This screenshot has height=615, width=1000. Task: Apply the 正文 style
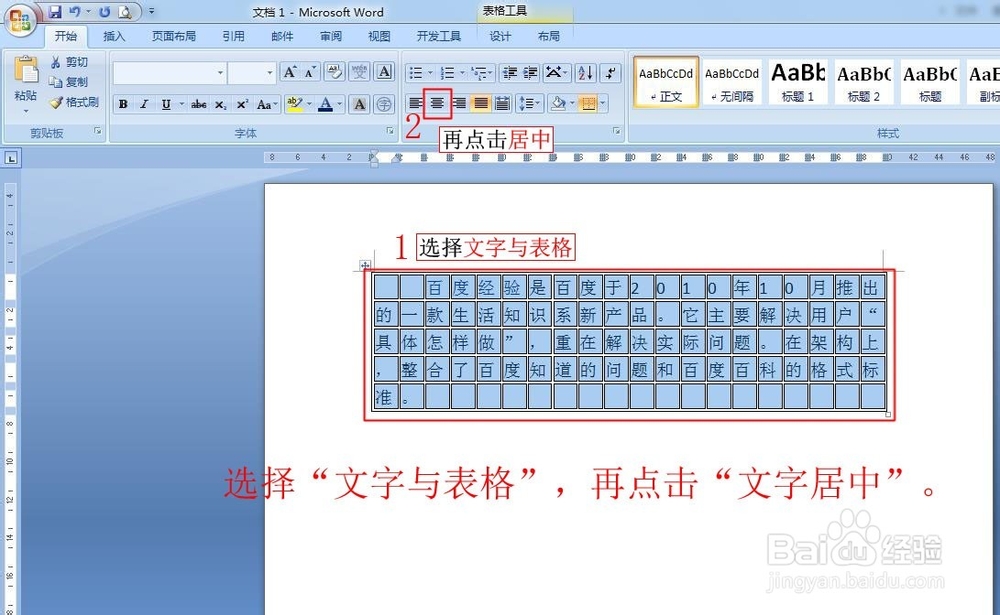[666, 82]
